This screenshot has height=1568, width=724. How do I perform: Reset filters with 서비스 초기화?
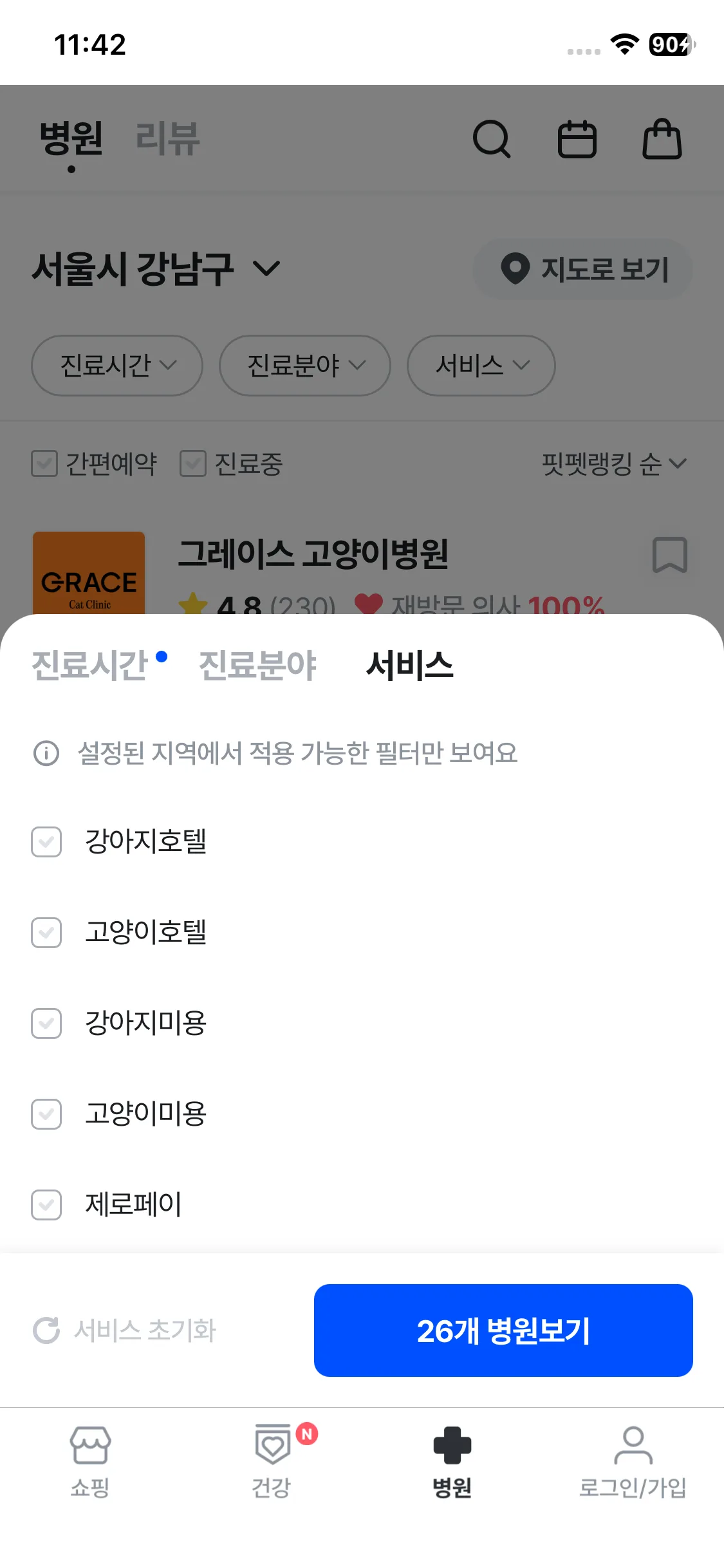[x=125, y=1330]
